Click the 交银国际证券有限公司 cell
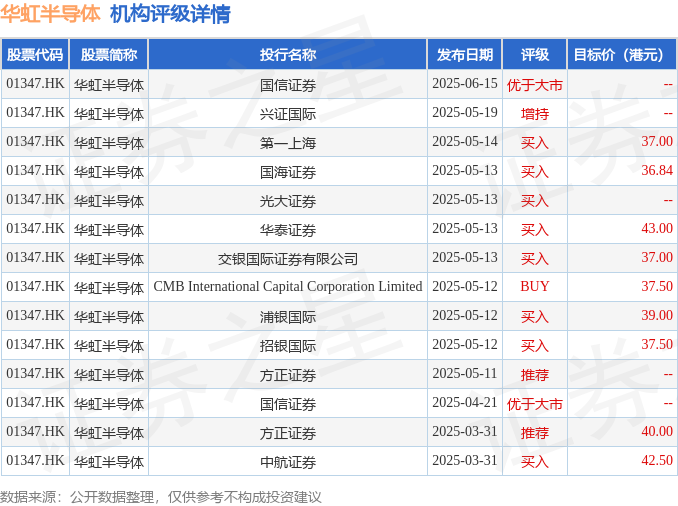678x506 pixels. (x=288, y=259)
